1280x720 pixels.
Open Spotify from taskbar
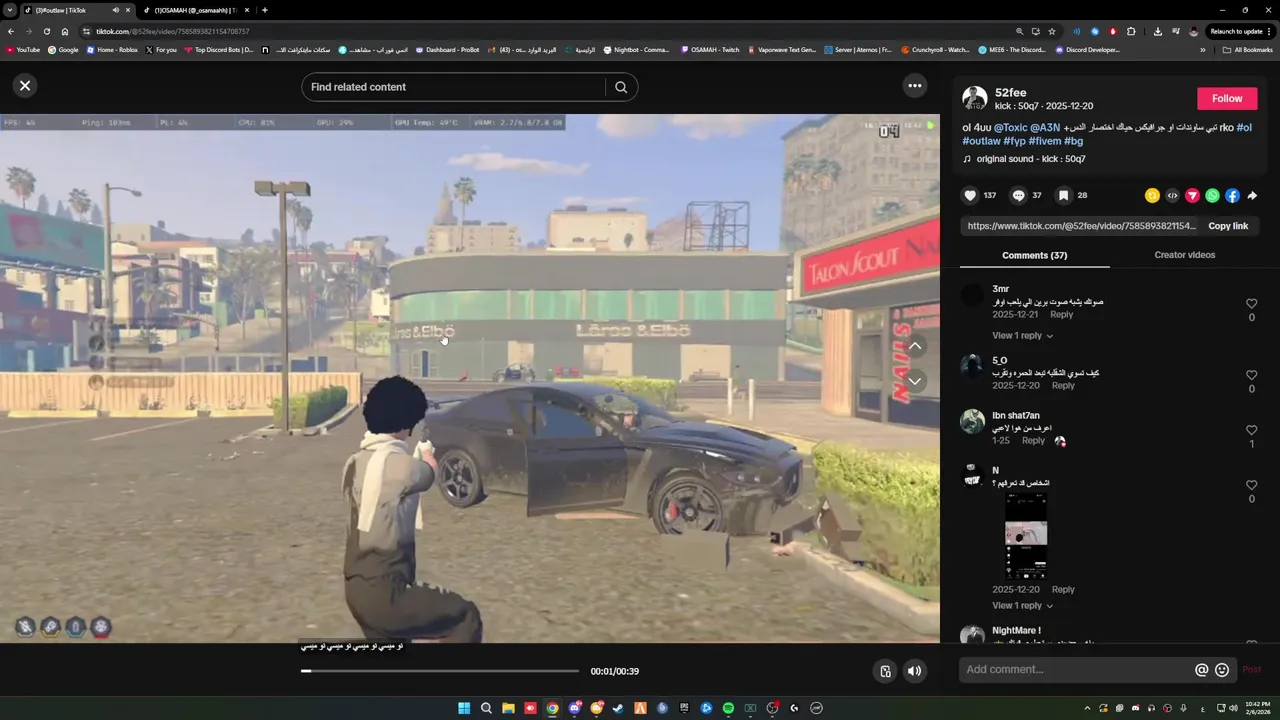point(728,708)
